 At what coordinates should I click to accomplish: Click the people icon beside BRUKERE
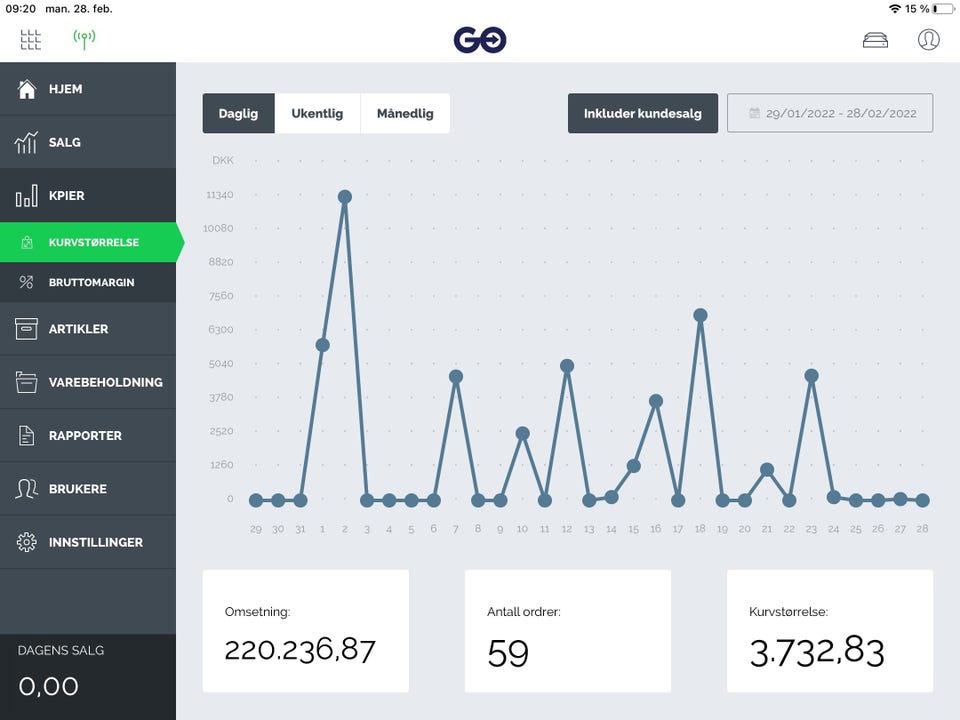tap(26, 489)
